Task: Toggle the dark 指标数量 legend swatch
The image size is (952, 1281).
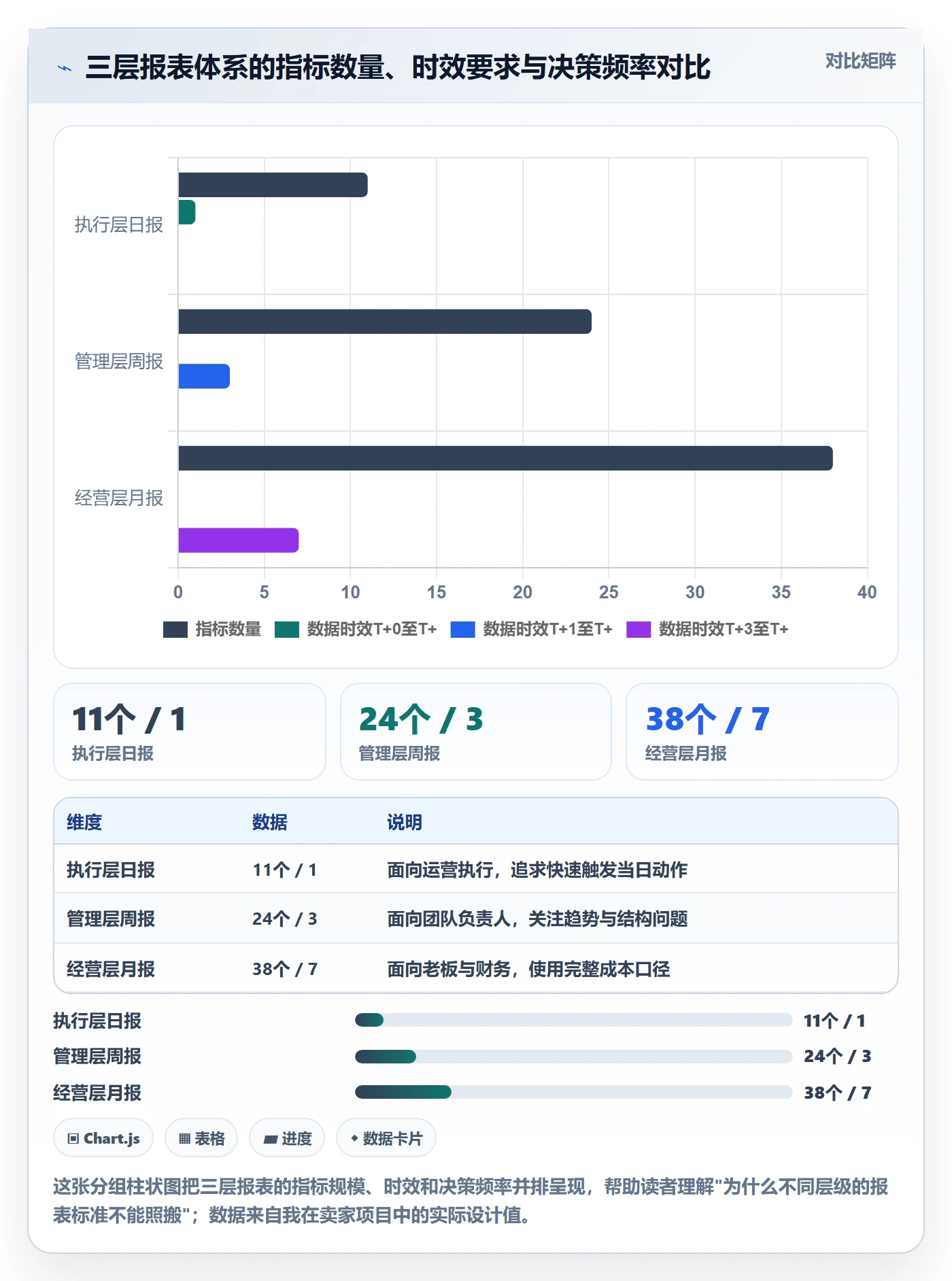Action: pyautogui.click(x=175, y=630)
